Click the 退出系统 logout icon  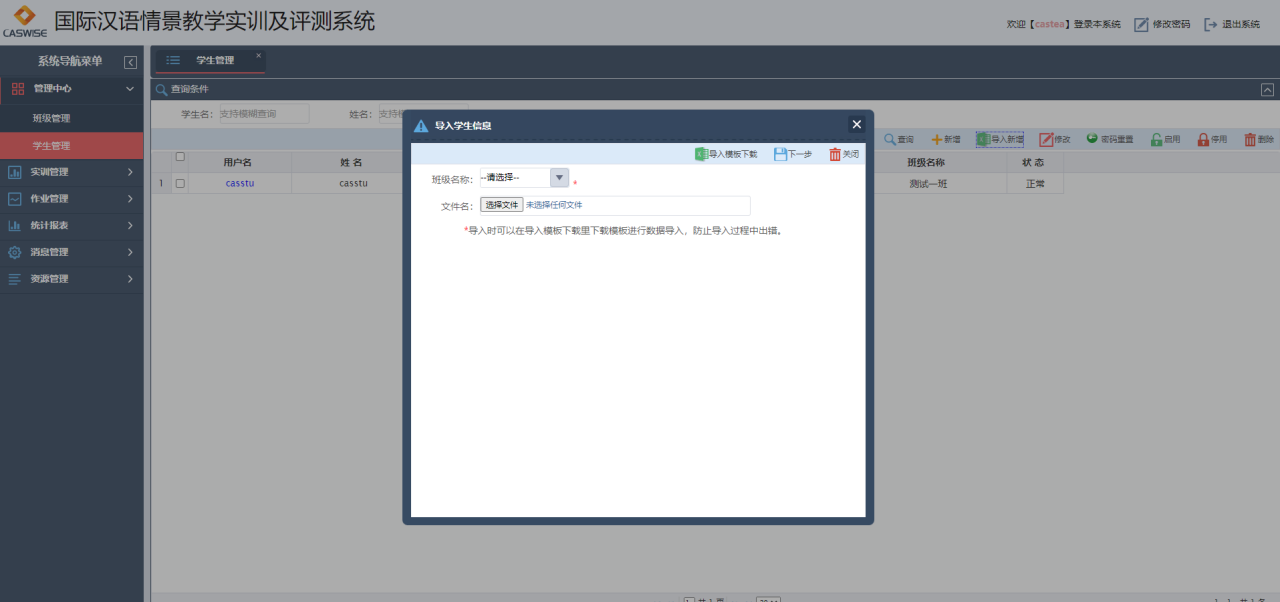pos(1210,24)
